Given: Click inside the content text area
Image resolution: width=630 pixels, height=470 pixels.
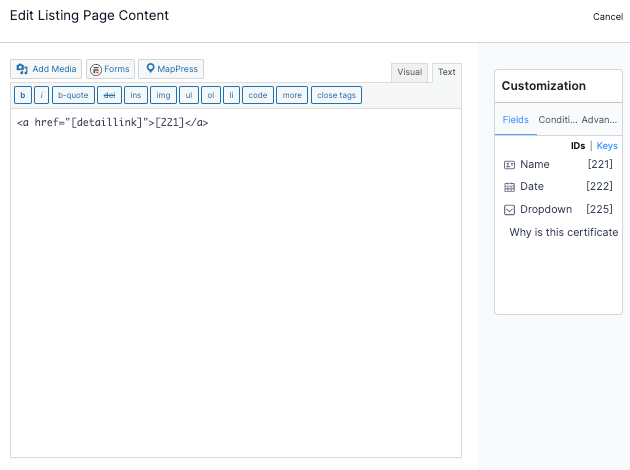Looking at the screenshot, I should (x=236, y=283).
